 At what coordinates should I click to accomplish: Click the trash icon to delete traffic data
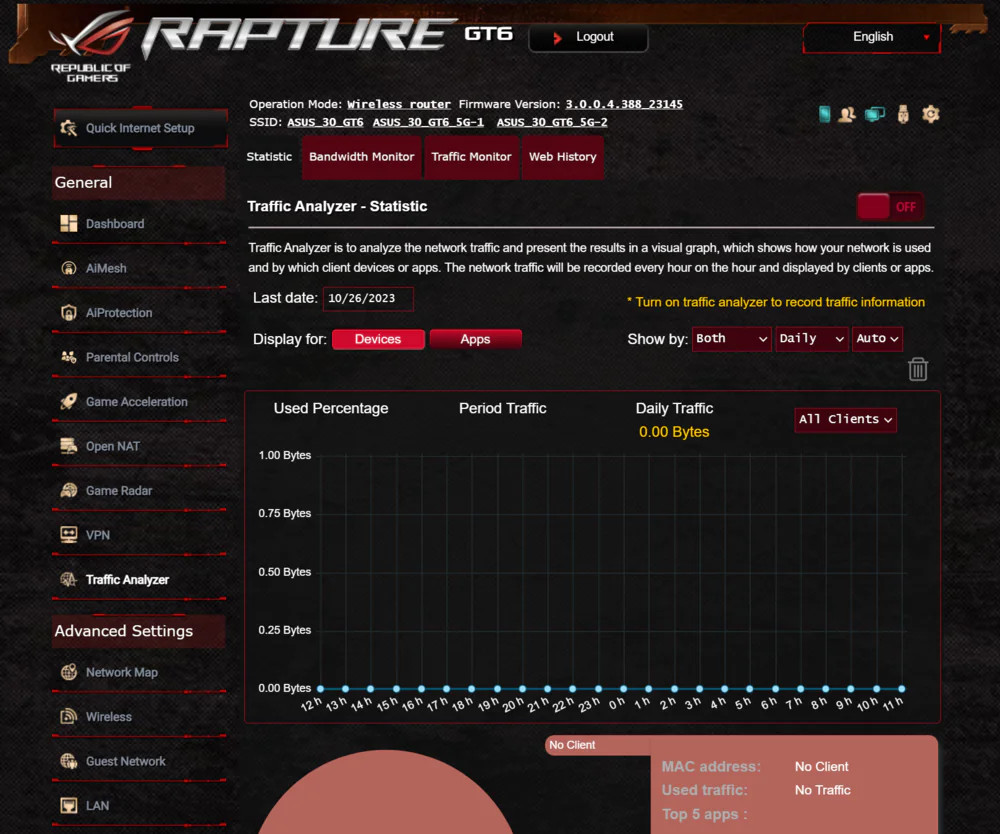click(x=918, y=369)
